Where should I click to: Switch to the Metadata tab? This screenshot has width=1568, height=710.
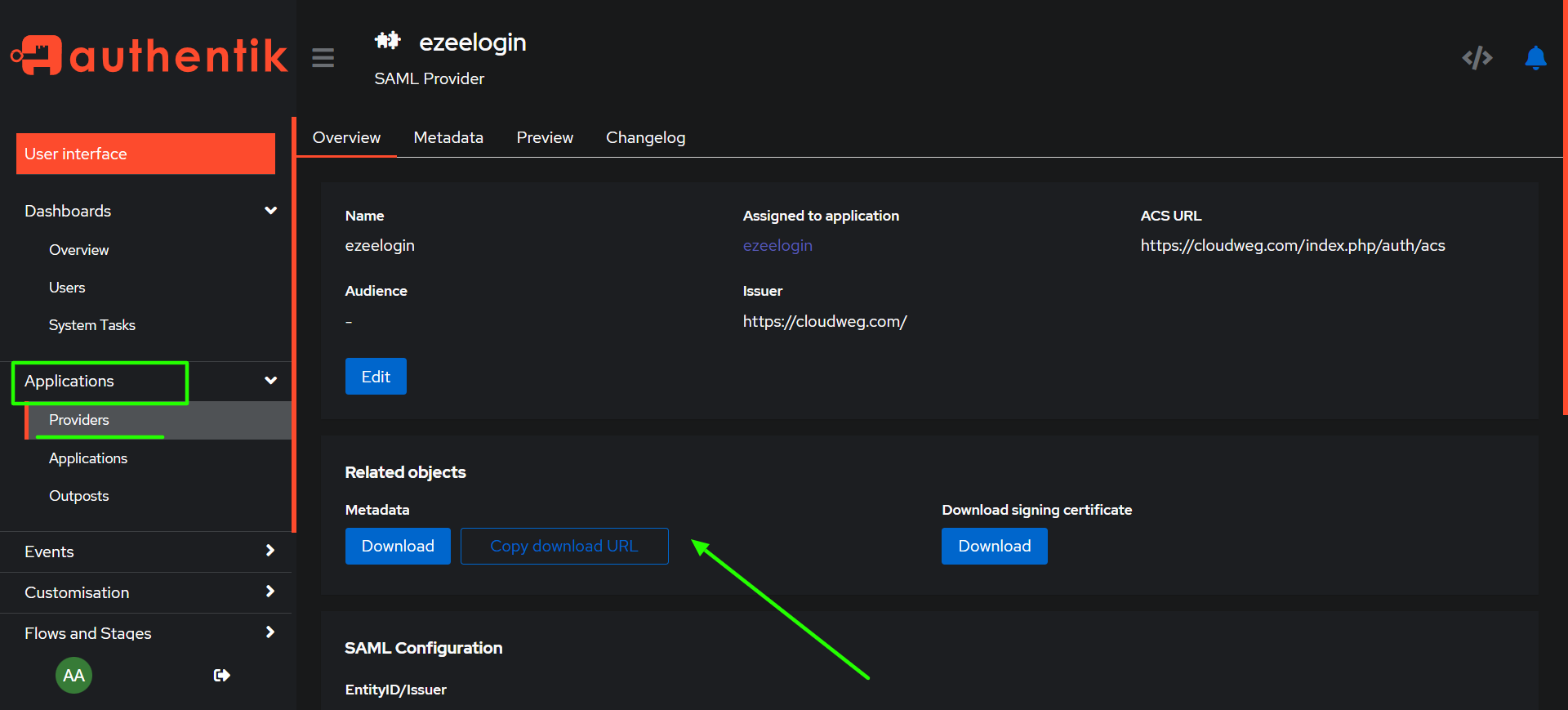[x=448, y=137]
